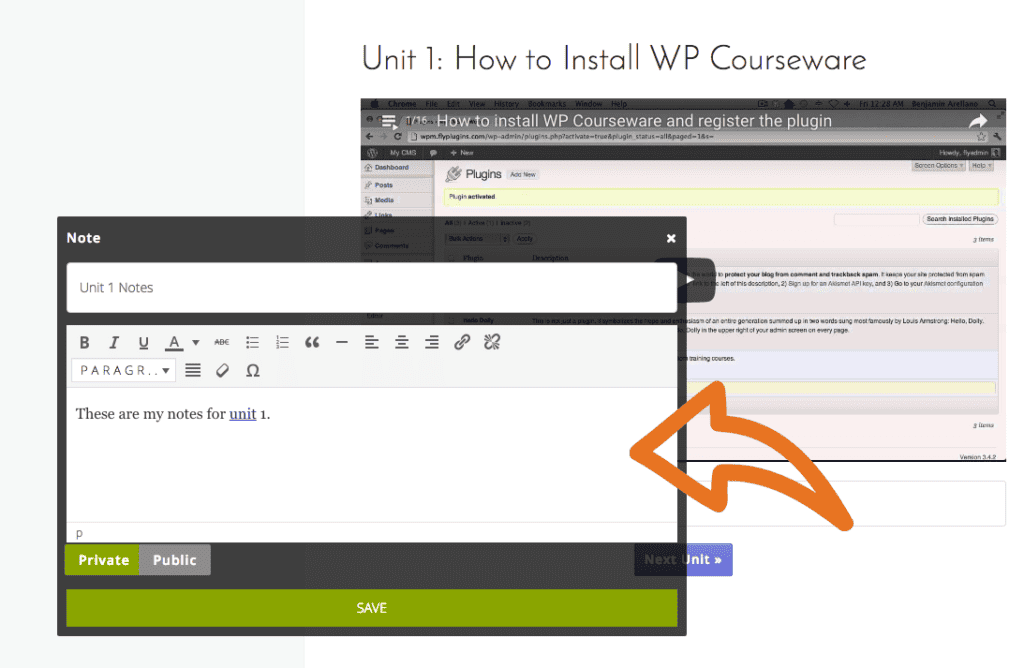
Task: Remove link with the unlink icon
Action: (492, 342)
